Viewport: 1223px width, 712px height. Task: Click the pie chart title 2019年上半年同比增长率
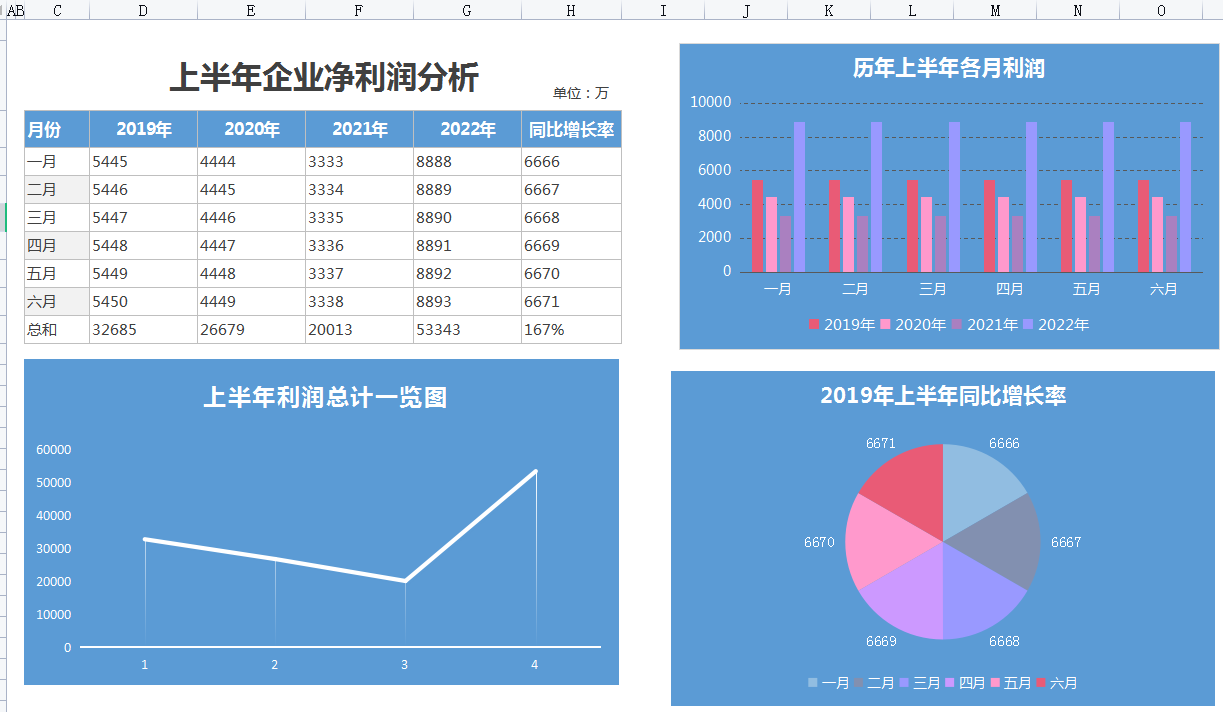click(947, 396)
